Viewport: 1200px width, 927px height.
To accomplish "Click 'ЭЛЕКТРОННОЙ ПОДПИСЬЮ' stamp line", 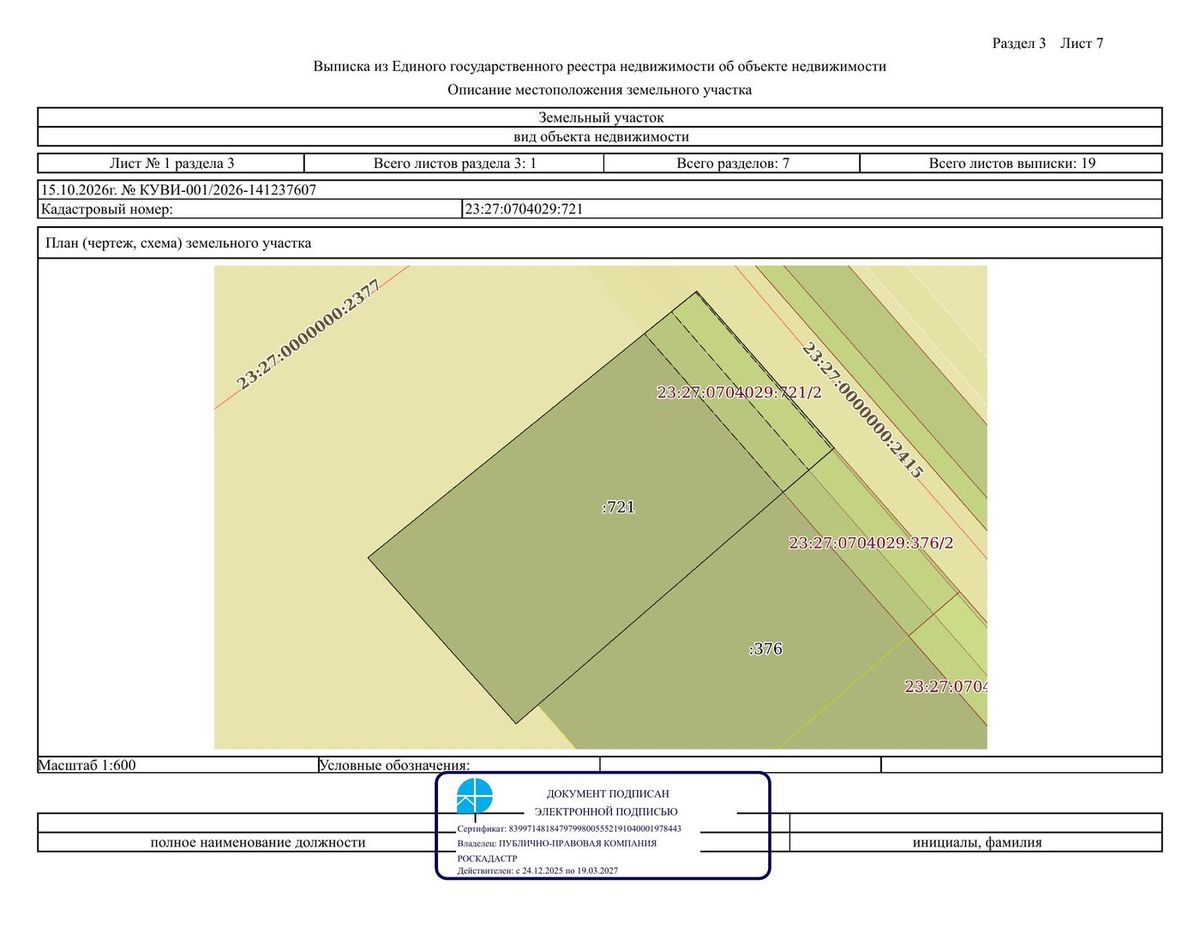I will tap(606, 812).
